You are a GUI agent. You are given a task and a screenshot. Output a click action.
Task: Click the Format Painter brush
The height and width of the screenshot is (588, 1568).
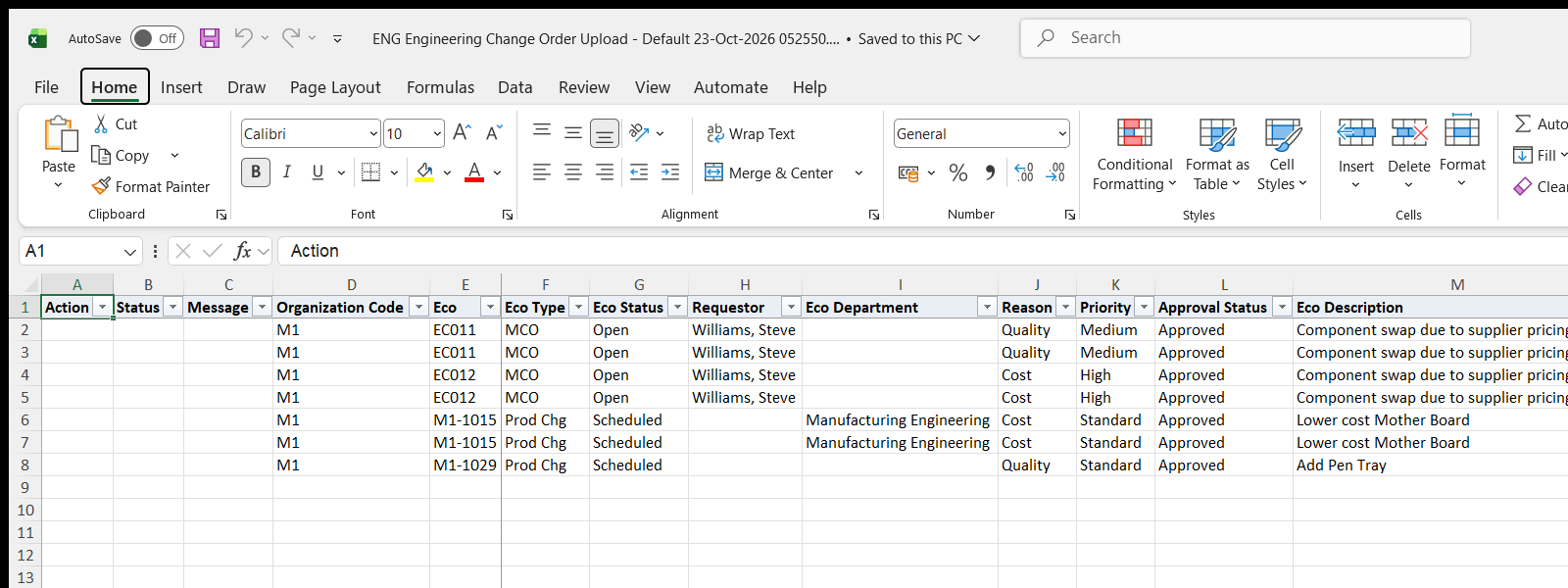[x=101, y=186]
